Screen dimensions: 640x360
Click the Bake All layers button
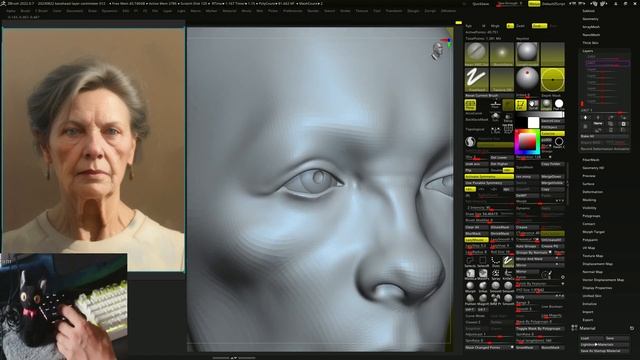click(x=605, y=136)
